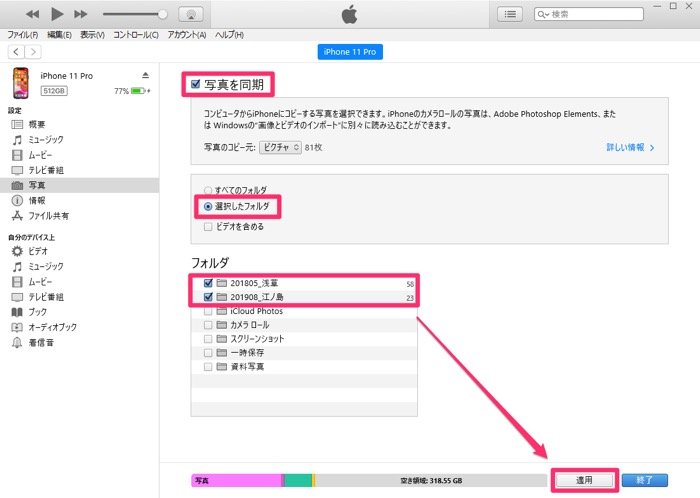
Task: Open テレビ番組 under 設定
Action: (x=46, y=170)
